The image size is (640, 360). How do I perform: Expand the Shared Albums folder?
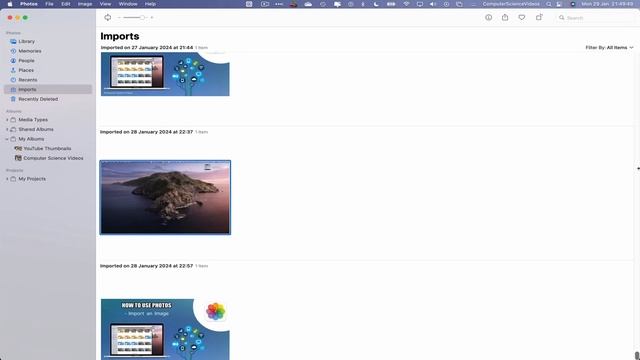pos(7,129)
